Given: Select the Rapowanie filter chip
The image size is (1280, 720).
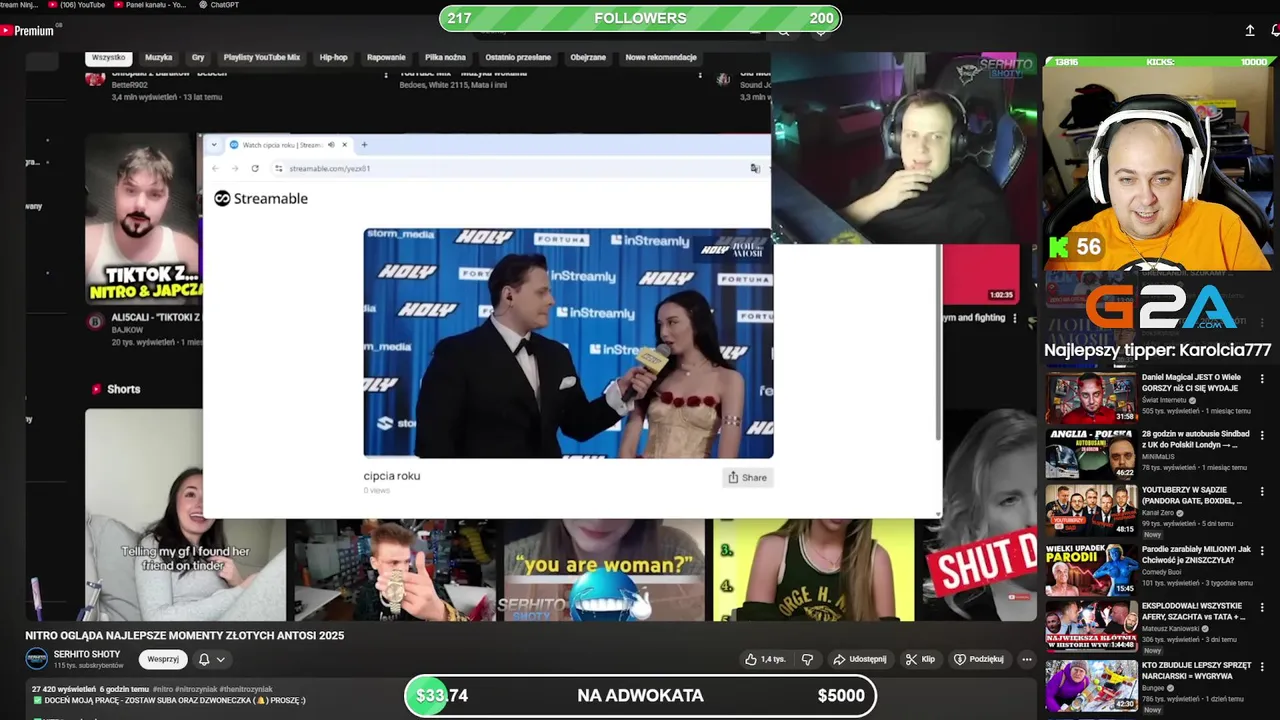Looking at the screenshot, I should pos(386,58).
